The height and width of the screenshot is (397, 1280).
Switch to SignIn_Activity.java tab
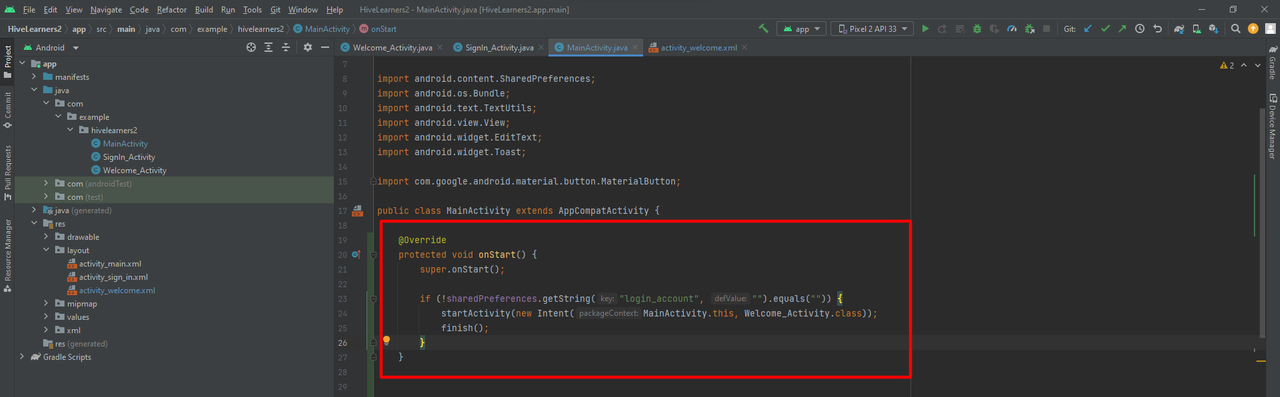tap(498, 47)
